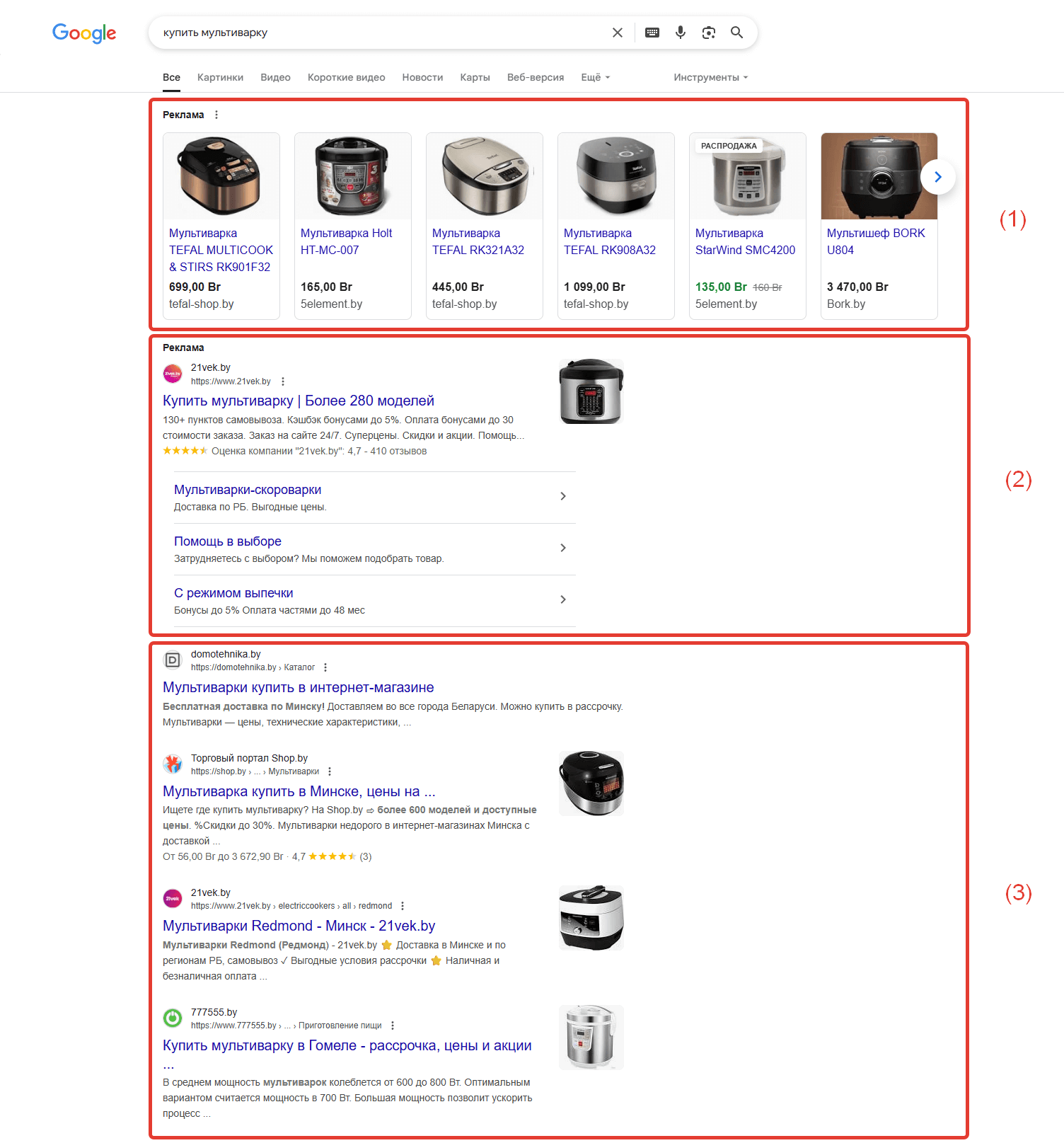
Task: Open three-dot menu for 777555.by result
Action: coord(393,1026)
